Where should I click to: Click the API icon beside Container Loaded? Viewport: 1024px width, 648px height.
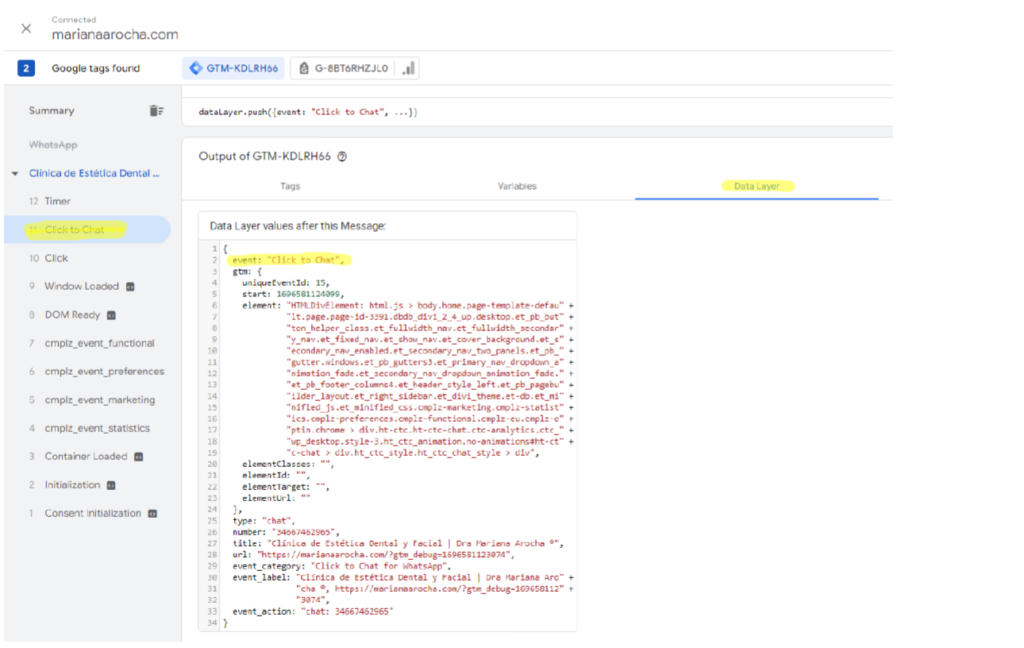tap(138, 457)
